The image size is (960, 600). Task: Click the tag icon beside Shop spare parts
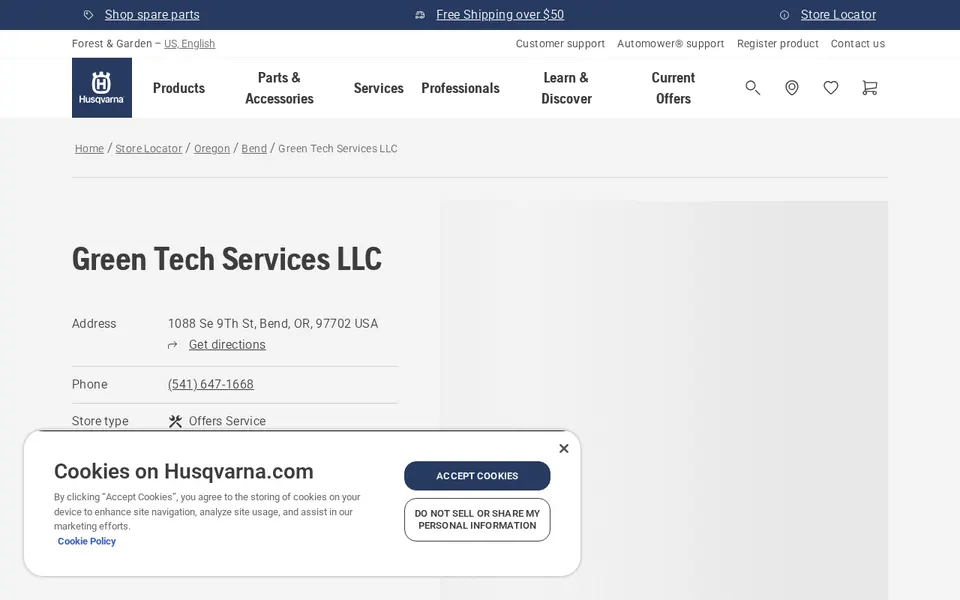tap(88, 15)
